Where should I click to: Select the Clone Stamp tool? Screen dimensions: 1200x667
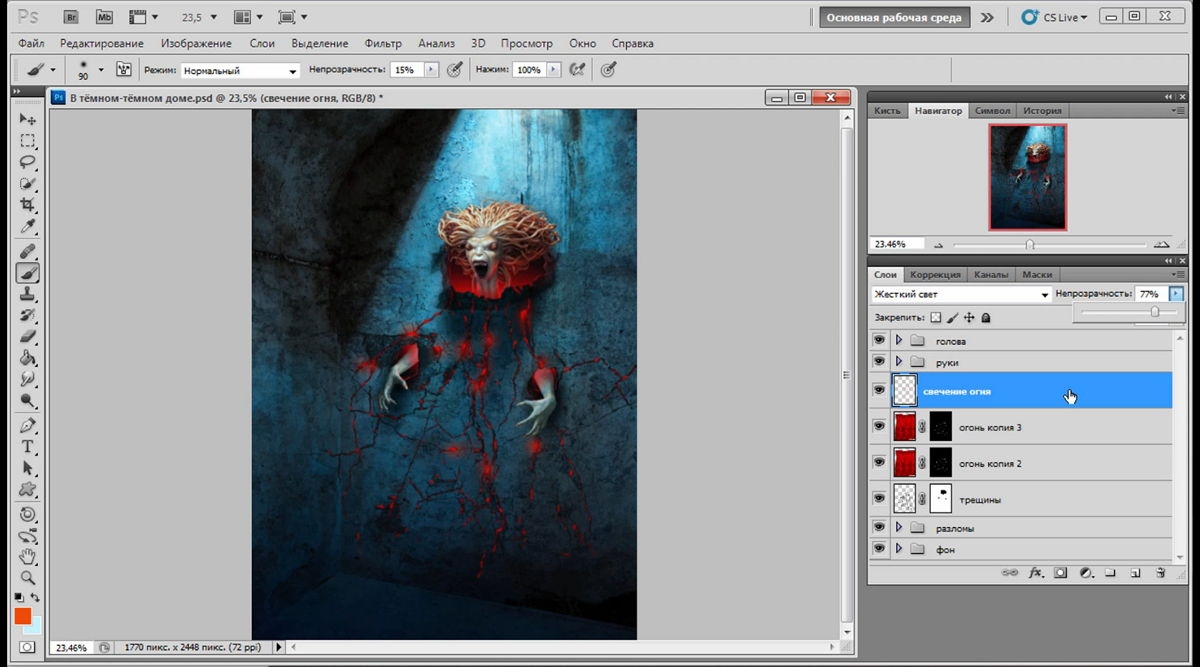28,294
